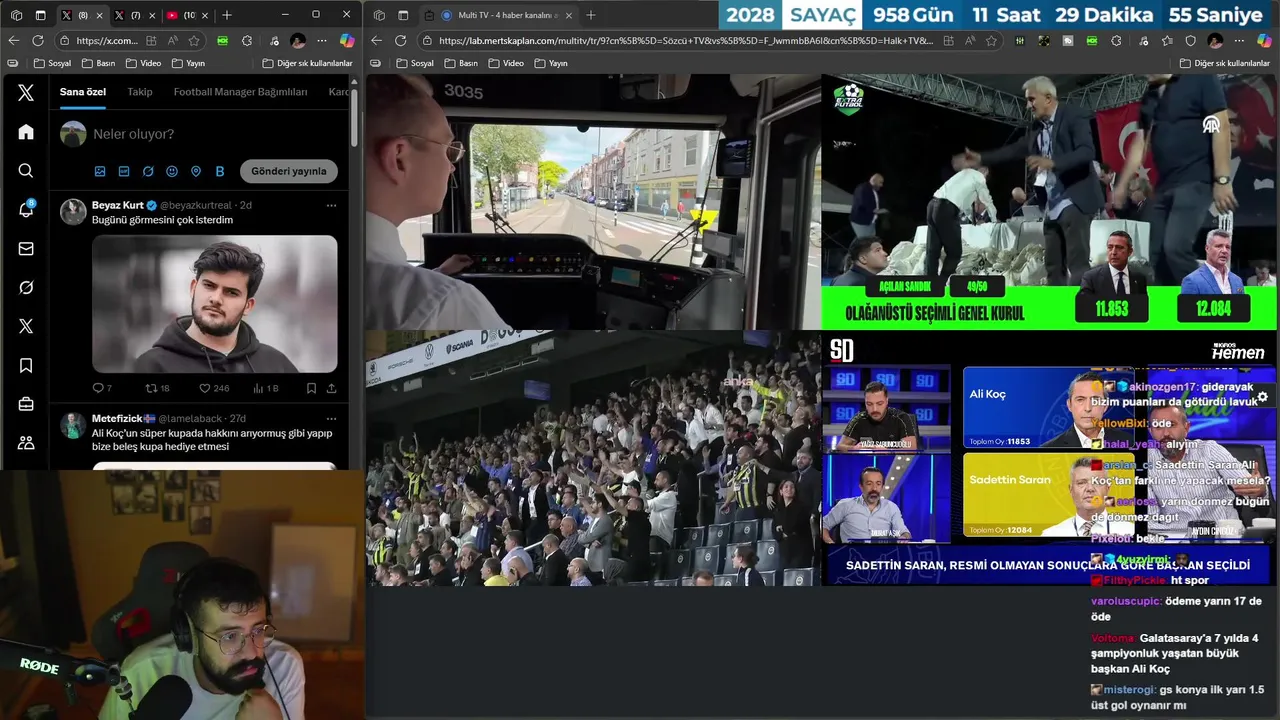Click varoluscupic username in chat

pyautogui.click(x=1126, y=601)
